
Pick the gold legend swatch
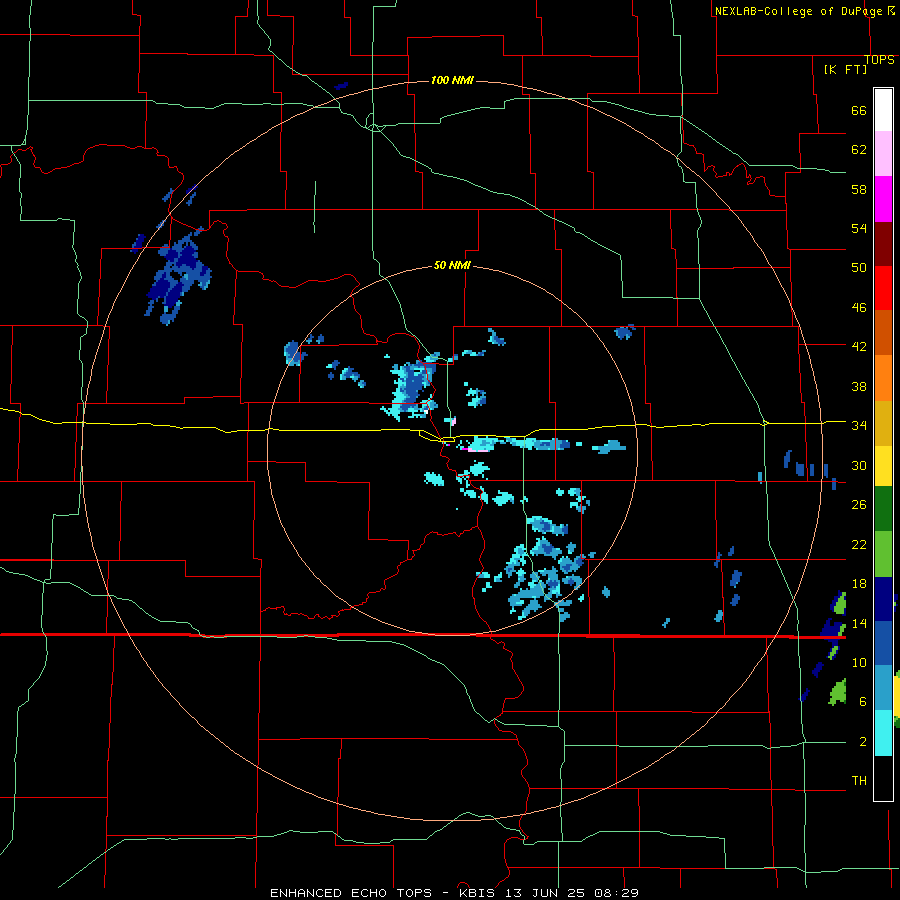(x=883, y=423)
